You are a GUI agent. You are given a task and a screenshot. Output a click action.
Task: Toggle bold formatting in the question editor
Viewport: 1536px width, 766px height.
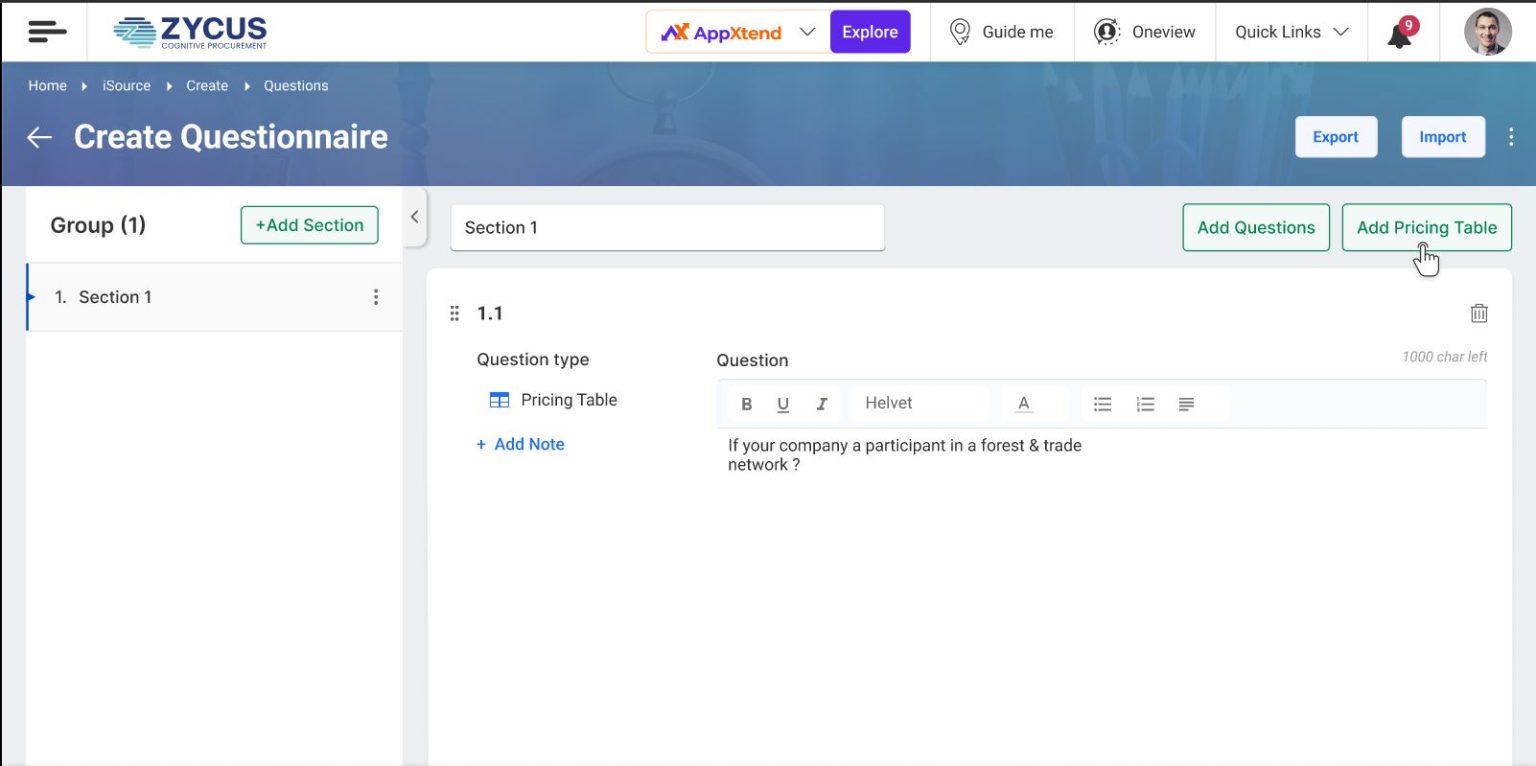pyautogui.click(x=746, y=403)
